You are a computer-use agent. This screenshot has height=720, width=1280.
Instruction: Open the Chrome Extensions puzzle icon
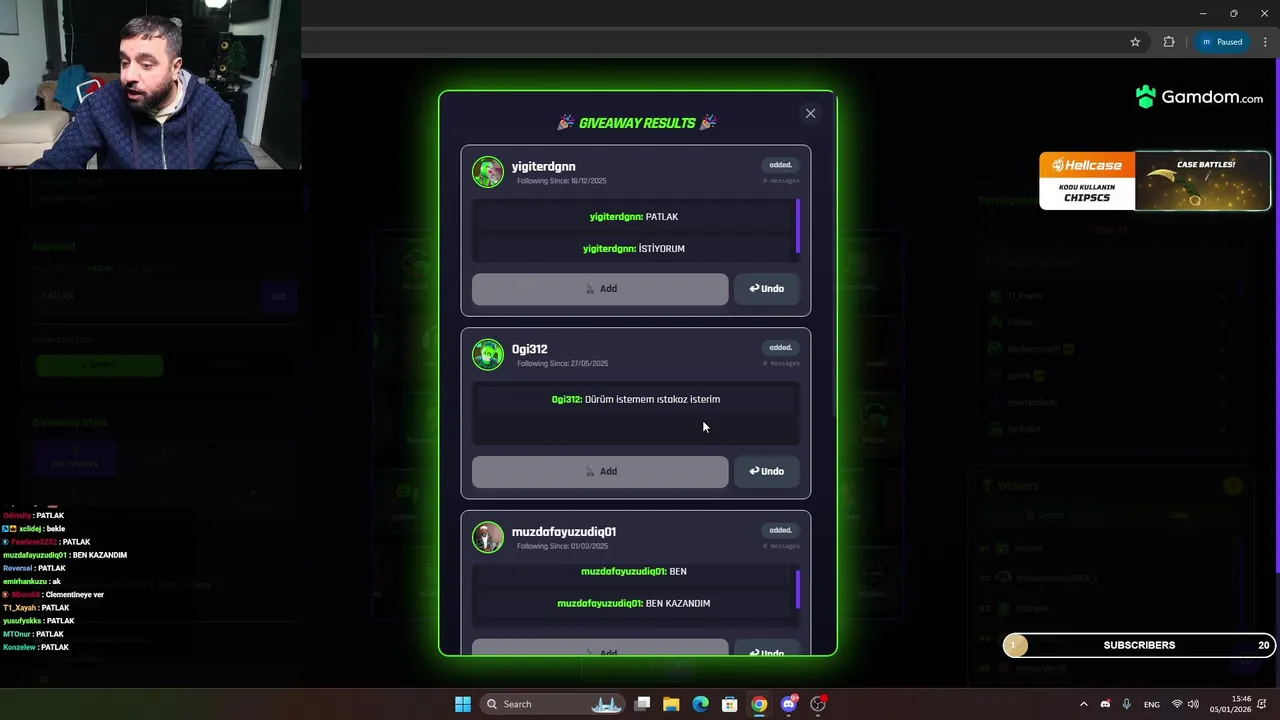point(1169,42)
